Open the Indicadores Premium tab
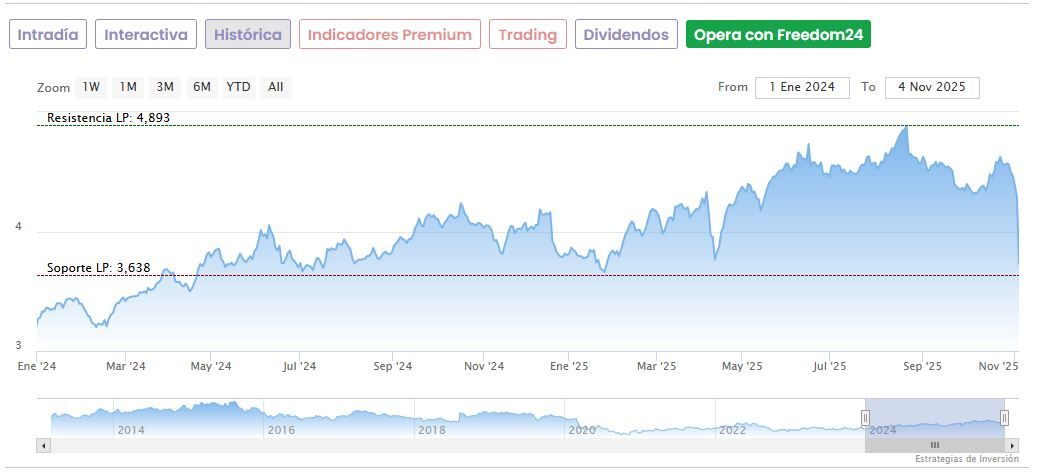 [389, 35]
